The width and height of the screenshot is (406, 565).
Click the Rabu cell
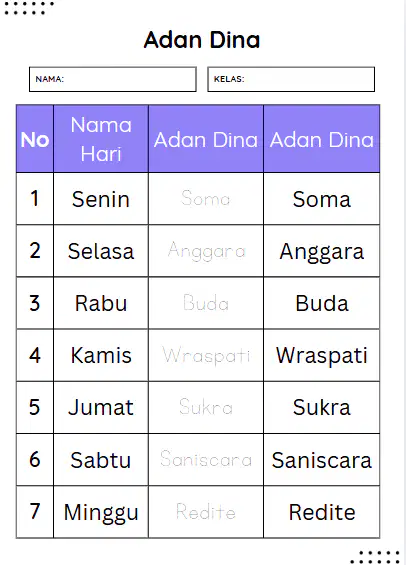(101, 303)
